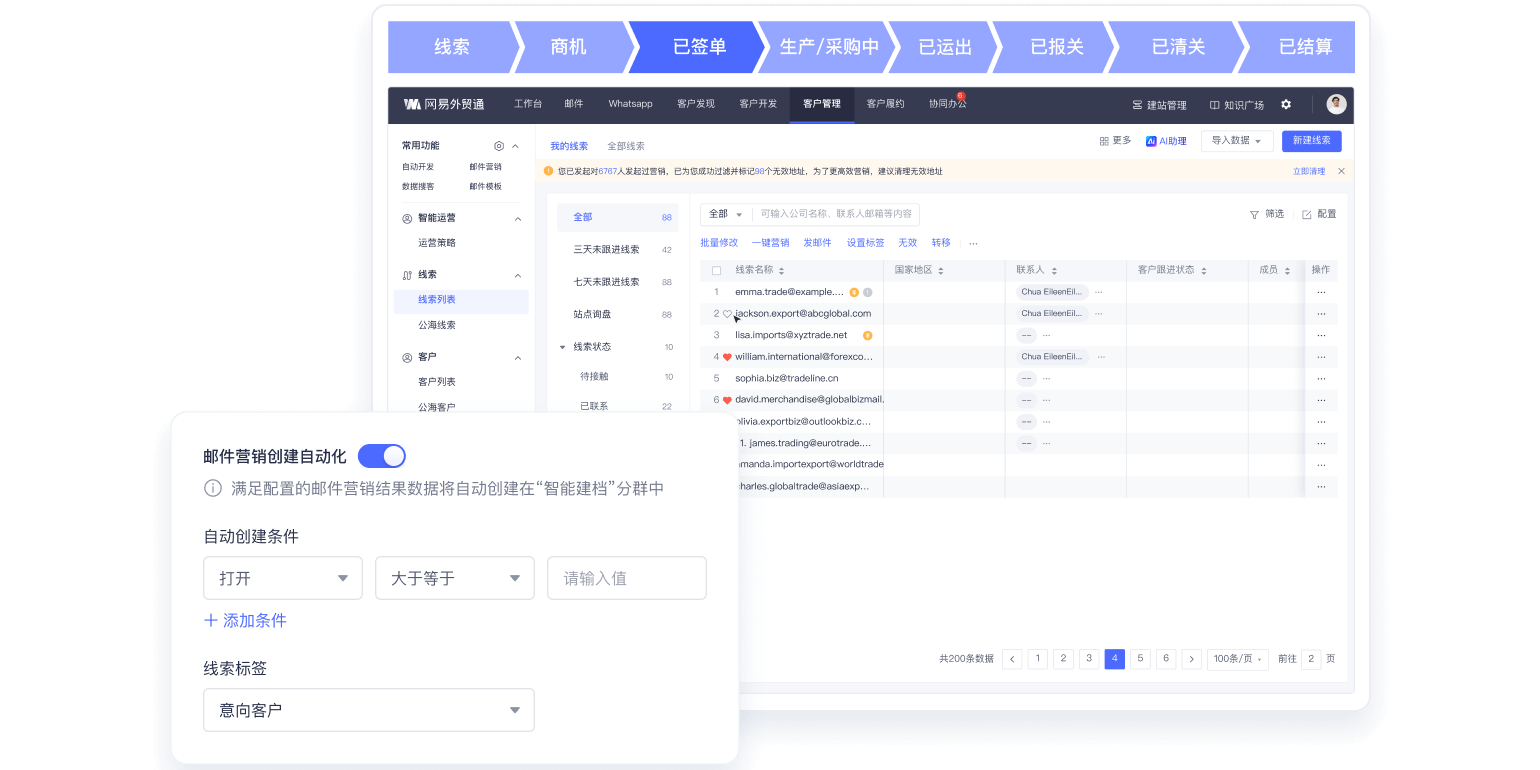
Task: Open the 客户履约 menu item
Action: pos(886,104)
